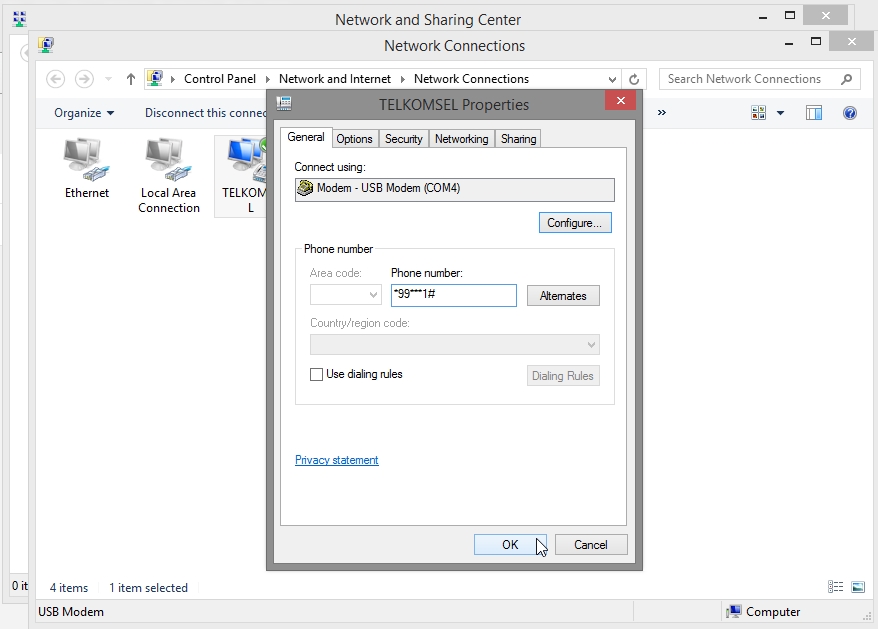Click the search magnifier icon
878x629 pixels.
pyautogui.click(x=847, y=79)
